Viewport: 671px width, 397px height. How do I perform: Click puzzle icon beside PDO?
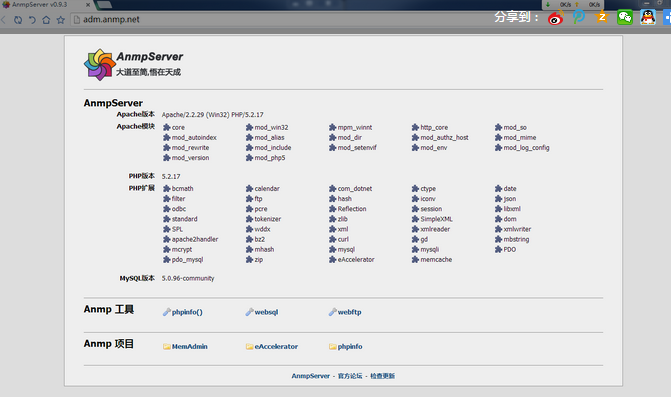(x=498, y=249)
